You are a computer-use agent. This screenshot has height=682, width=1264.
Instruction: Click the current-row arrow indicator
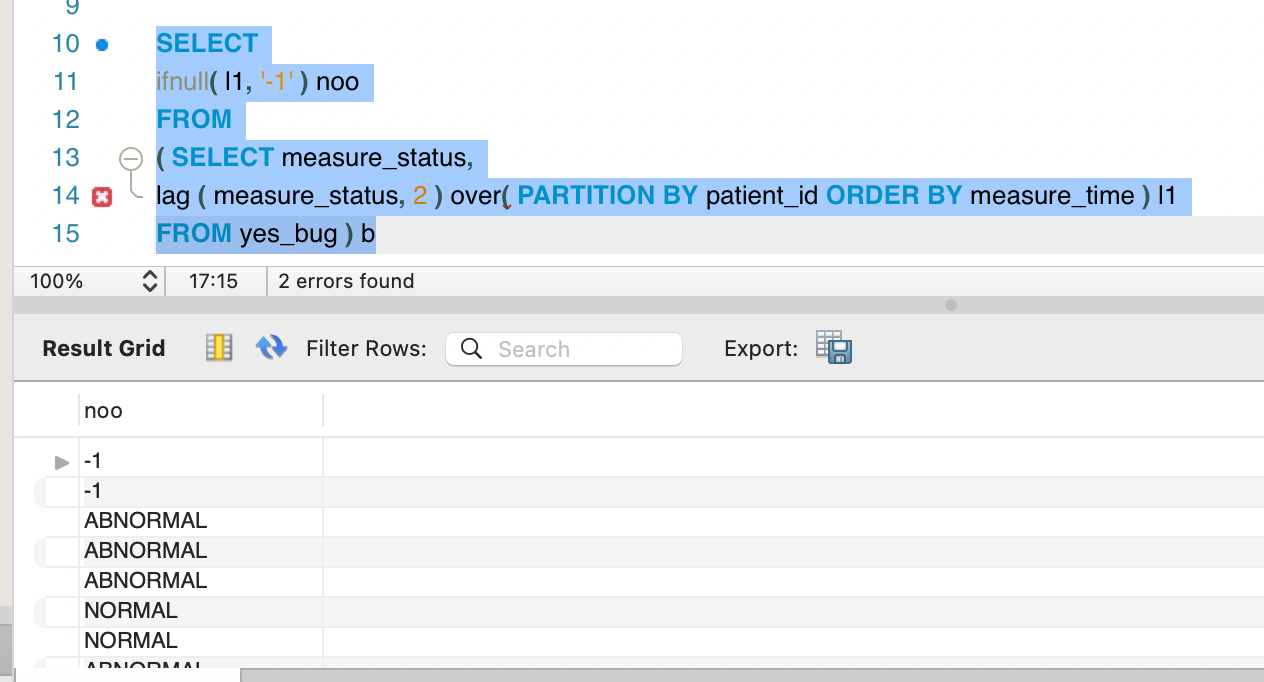click(62, 462)
